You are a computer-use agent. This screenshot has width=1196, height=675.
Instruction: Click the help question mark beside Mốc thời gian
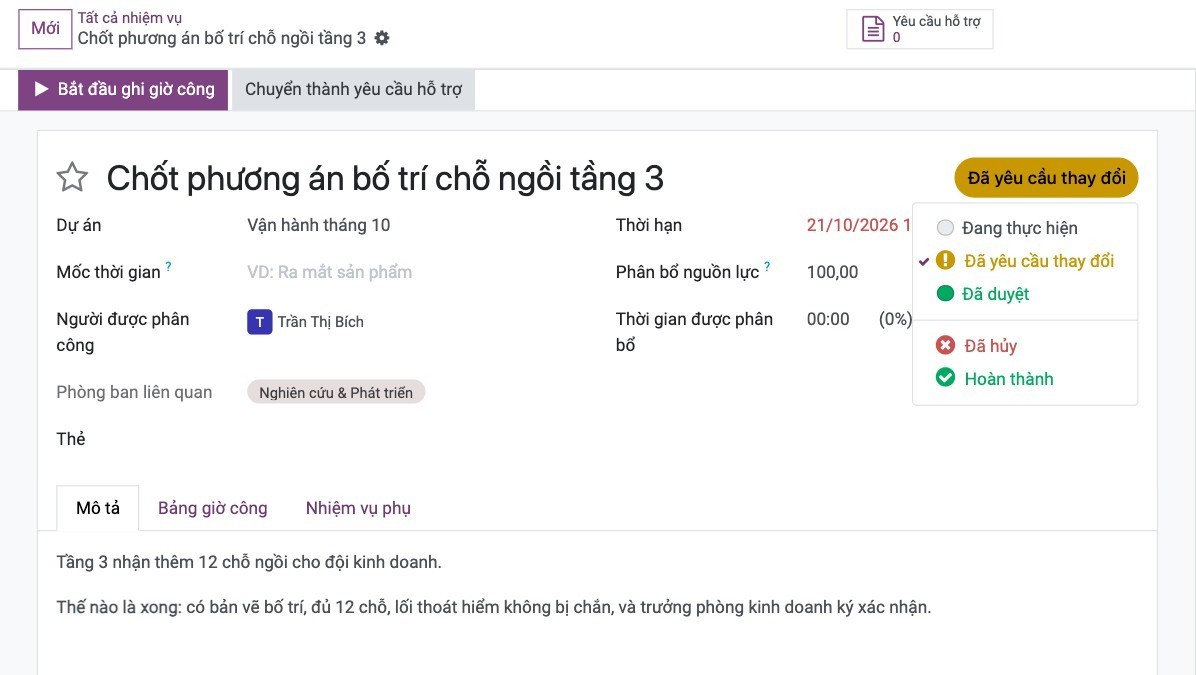169,266
